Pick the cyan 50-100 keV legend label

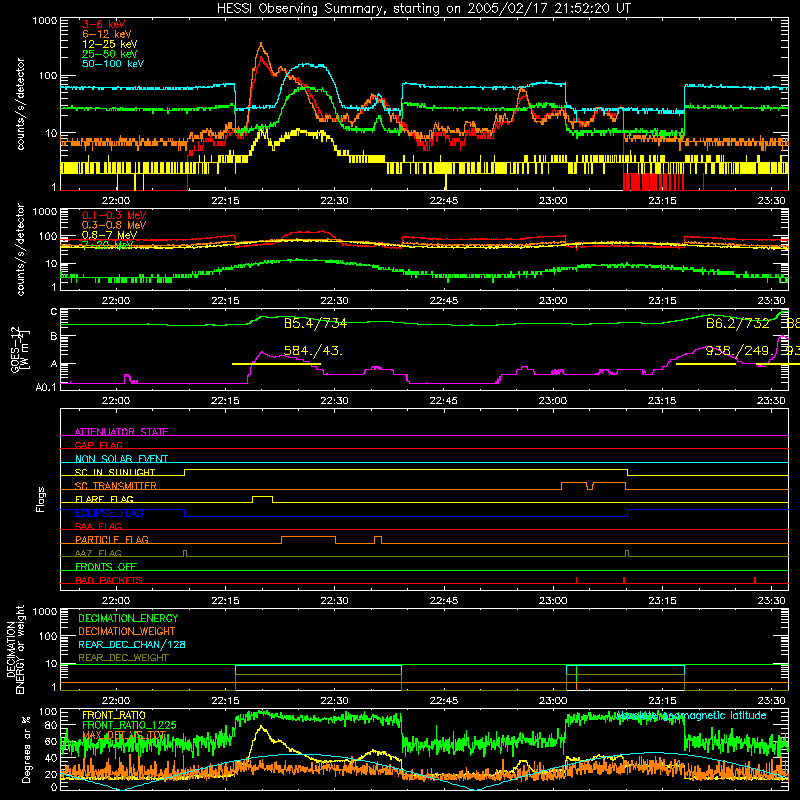(x=113, y=64)
